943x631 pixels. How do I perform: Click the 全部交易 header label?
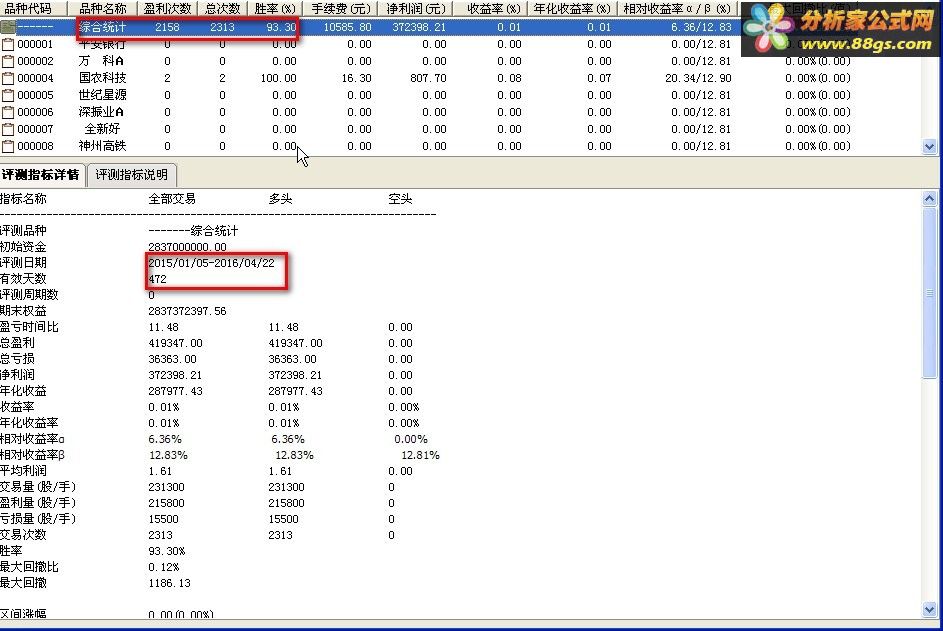[172, 199]
